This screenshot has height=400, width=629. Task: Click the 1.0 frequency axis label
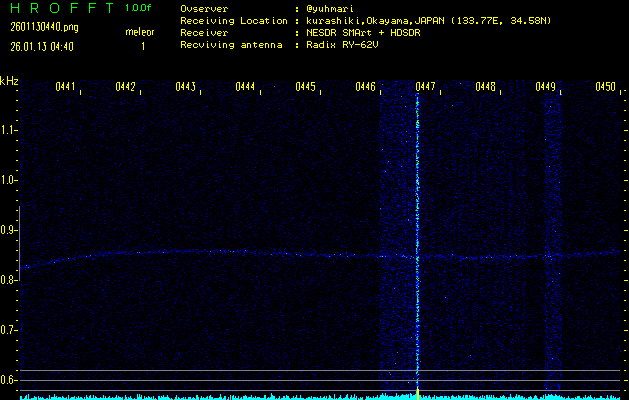coord(9,180)
